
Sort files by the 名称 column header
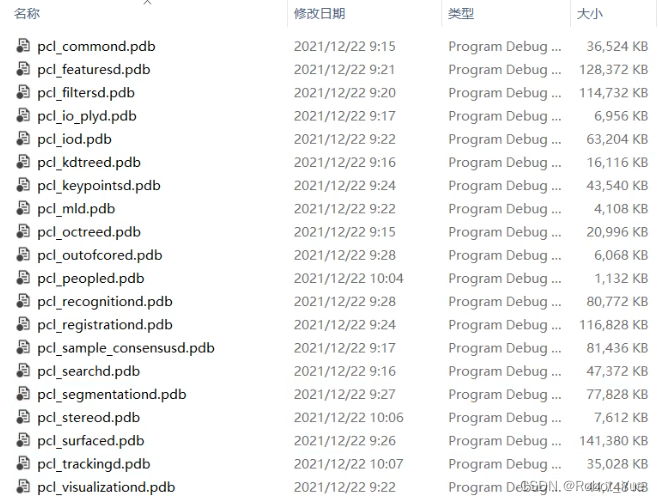pos(27,13)
